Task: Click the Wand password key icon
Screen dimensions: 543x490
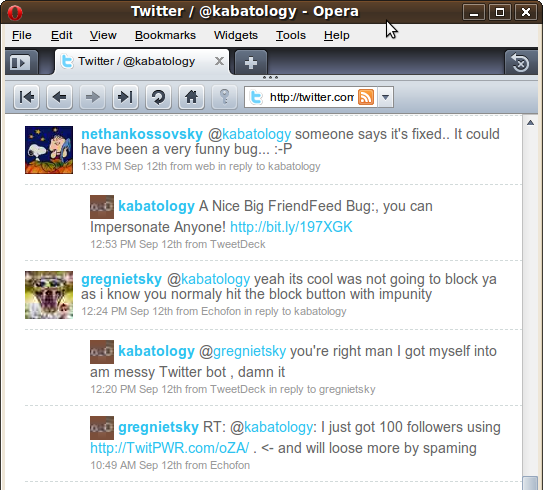Action: pos(224,97)
